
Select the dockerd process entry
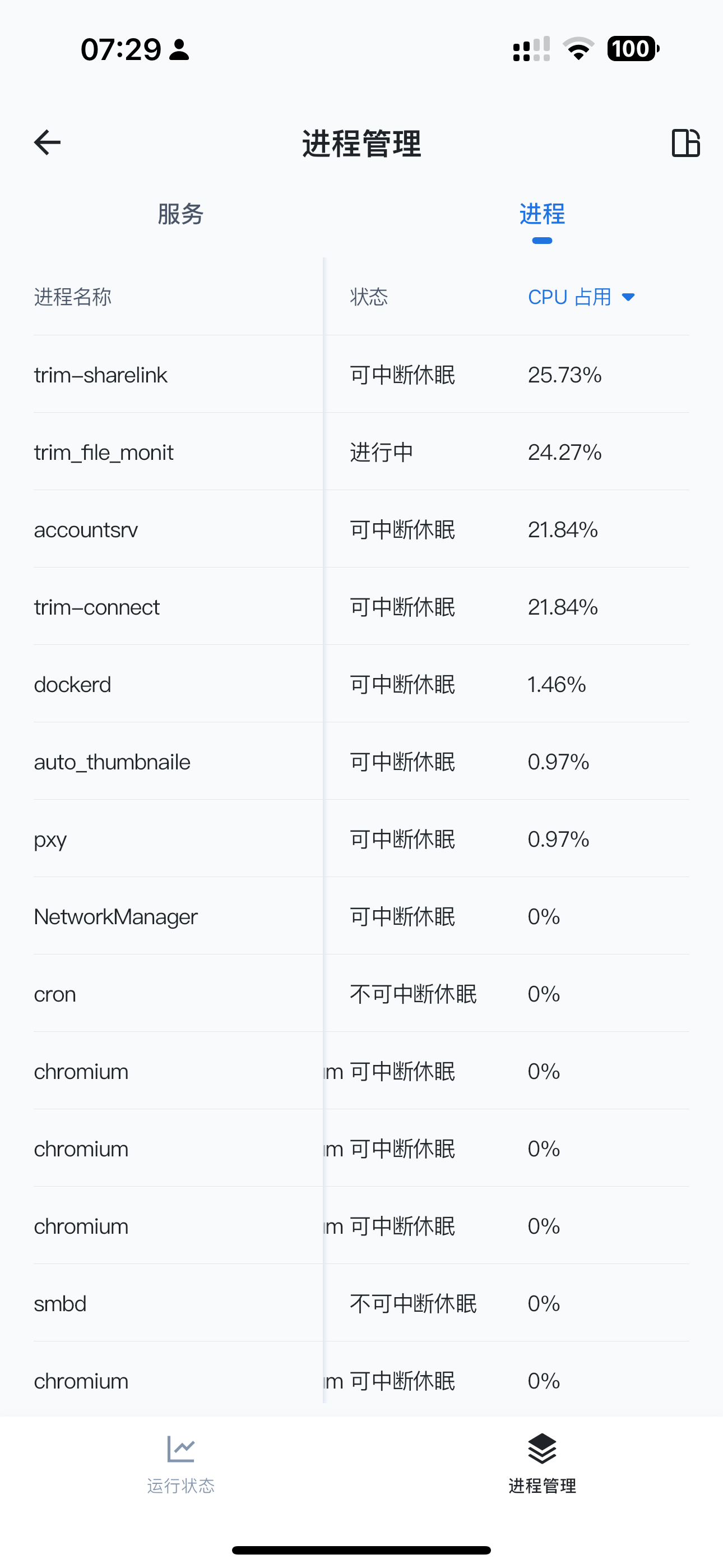coord(361,684)
